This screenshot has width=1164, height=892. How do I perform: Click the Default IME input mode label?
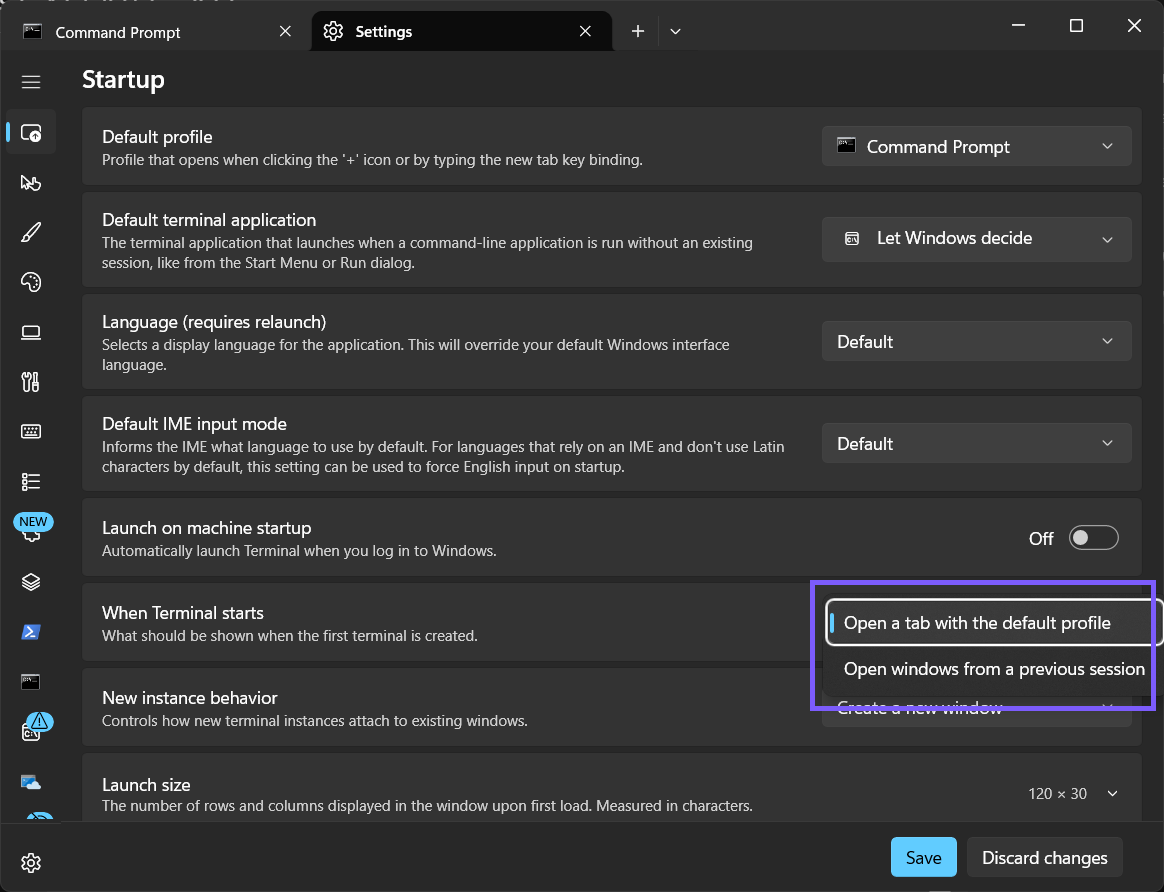pos(194,424)
